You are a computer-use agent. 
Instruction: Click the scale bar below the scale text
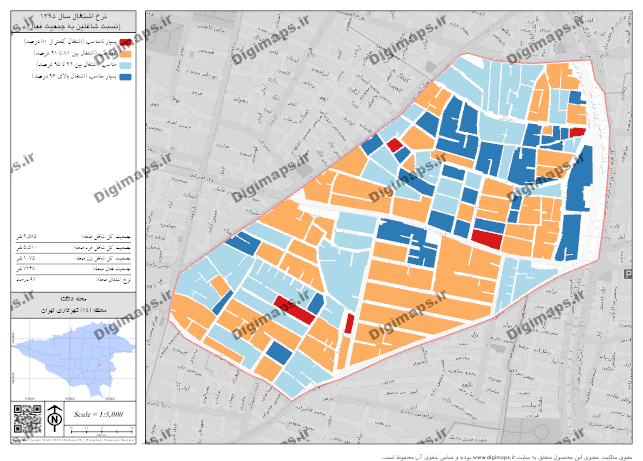pyautogui.click(x=102, y=431)
